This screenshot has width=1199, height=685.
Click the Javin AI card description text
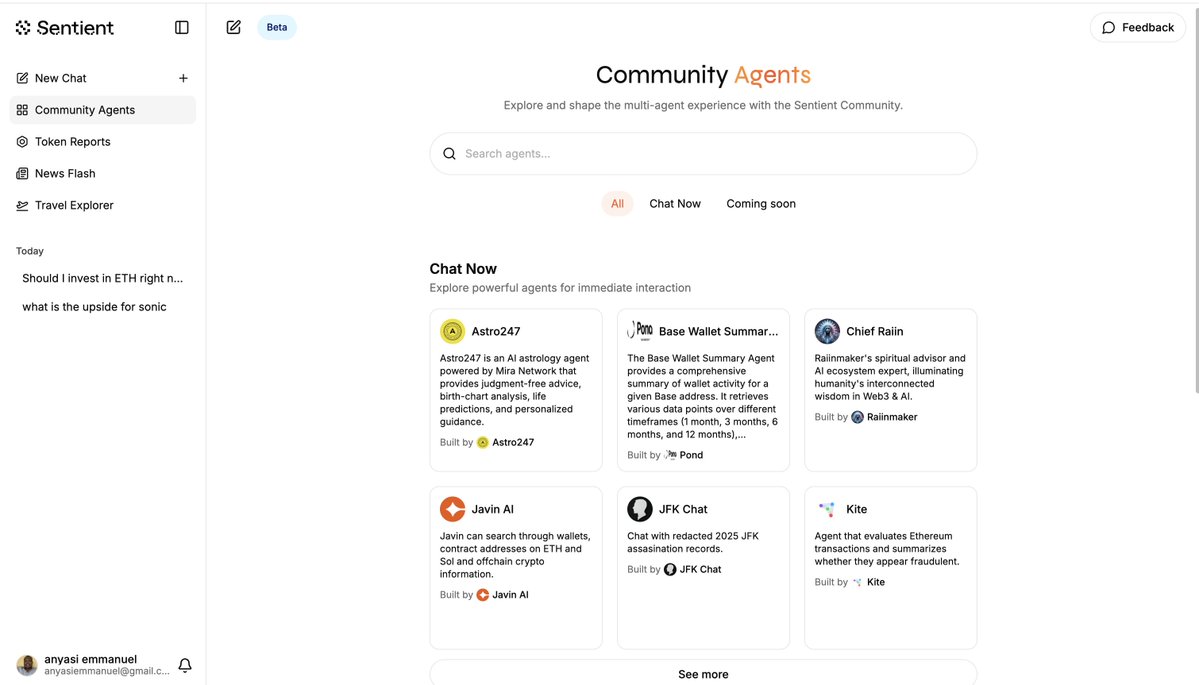pyautogui.click(x=515, y=555)
